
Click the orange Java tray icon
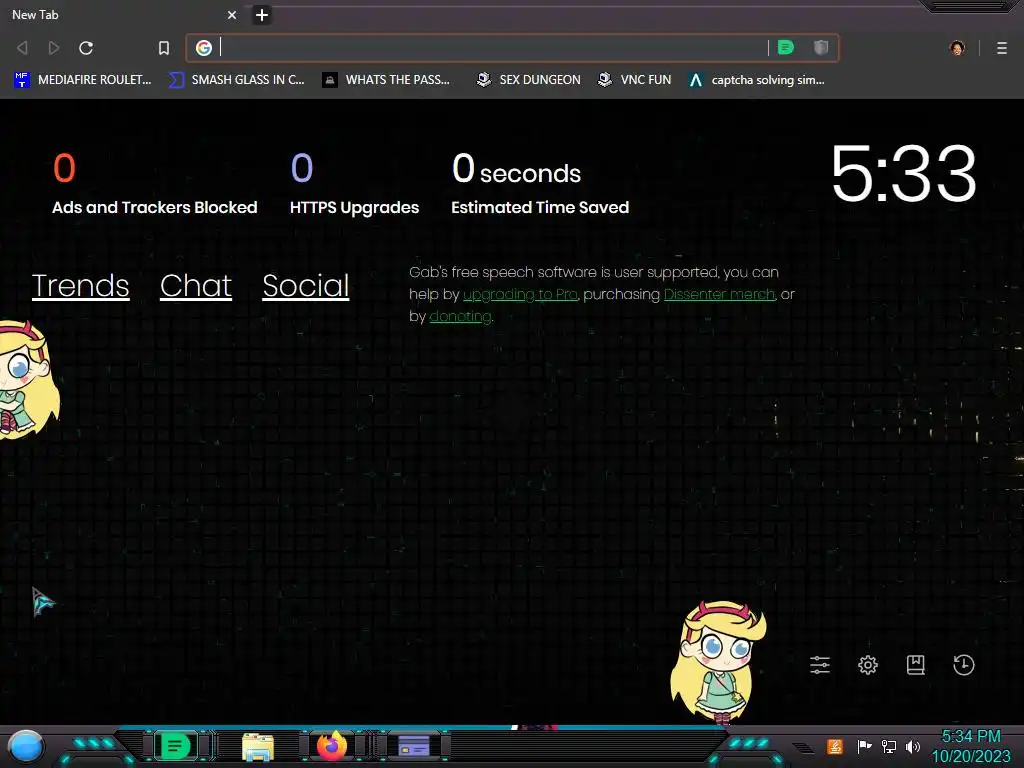(x=835, y=746)
